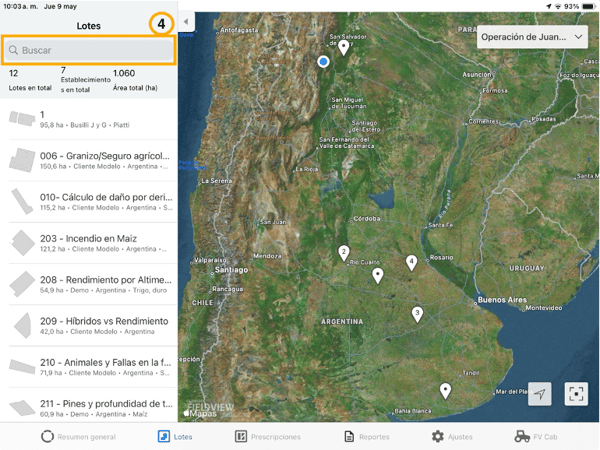The width and height of the screenshot is (600, 450).
Task: Tap the Establecimientos total count 7
Action: tap(63, 70)
